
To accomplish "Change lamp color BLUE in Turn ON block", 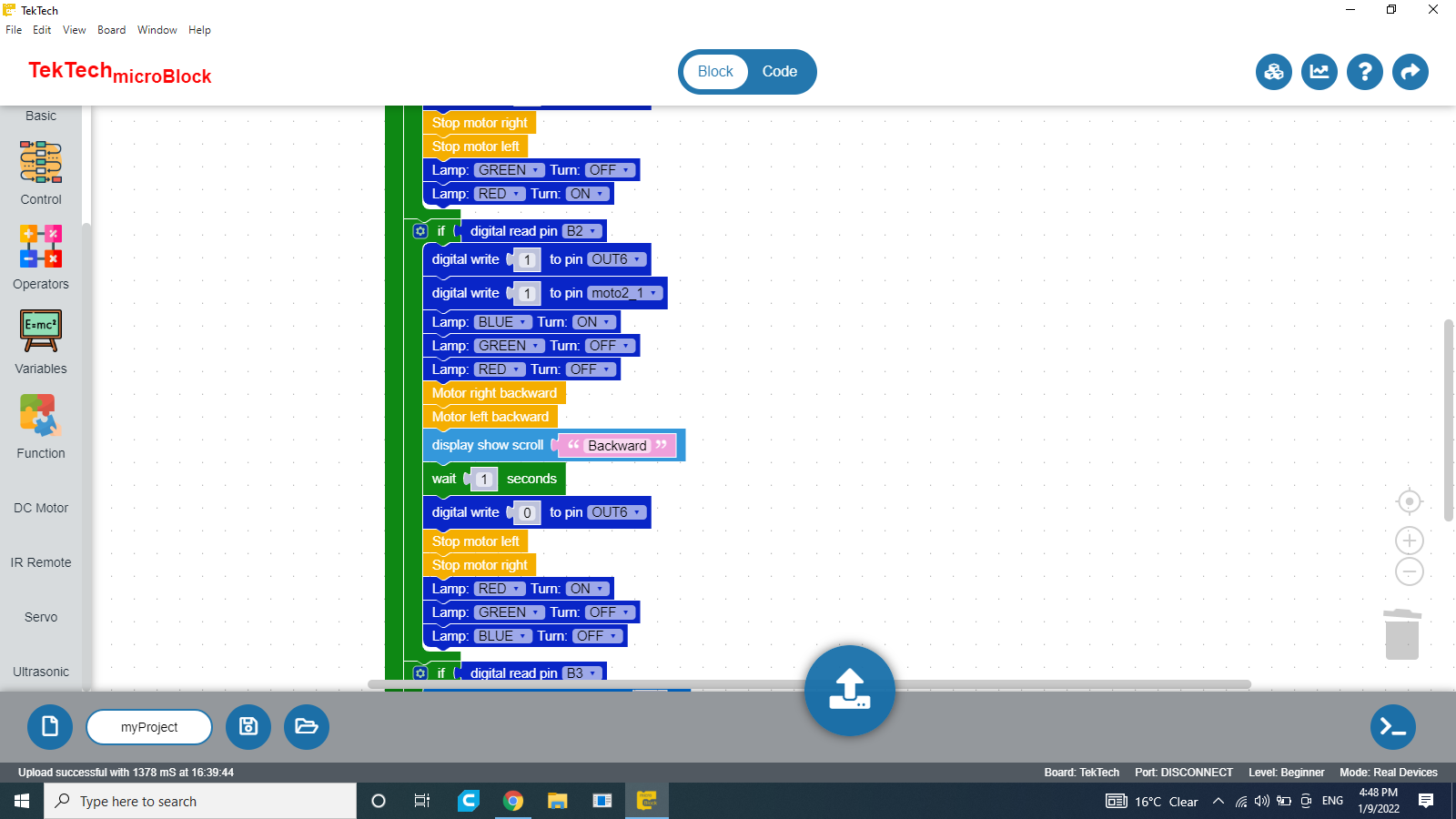I will pos(503,322).
